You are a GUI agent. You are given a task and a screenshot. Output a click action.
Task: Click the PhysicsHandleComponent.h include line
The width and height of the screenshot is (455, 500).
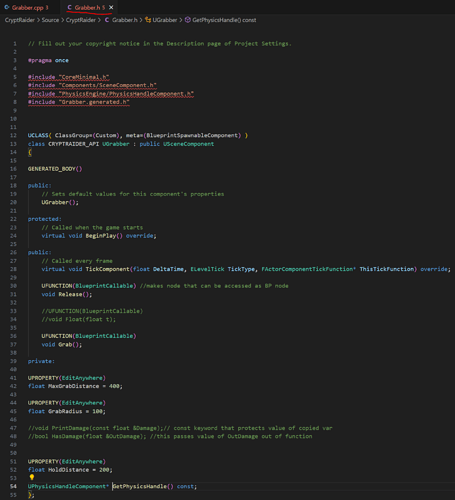[x=111, y=94]
